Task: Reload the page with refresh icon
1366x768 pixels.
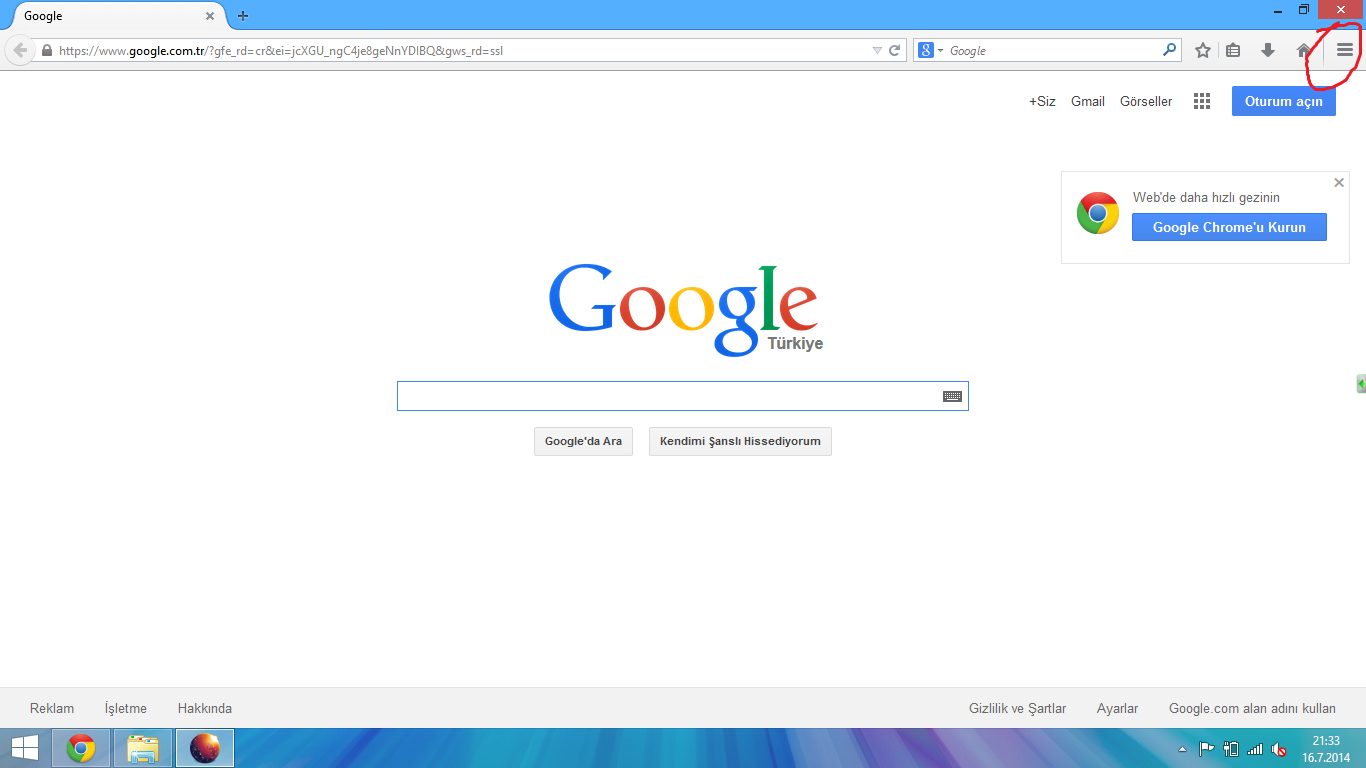Action: tap(895, 50)
